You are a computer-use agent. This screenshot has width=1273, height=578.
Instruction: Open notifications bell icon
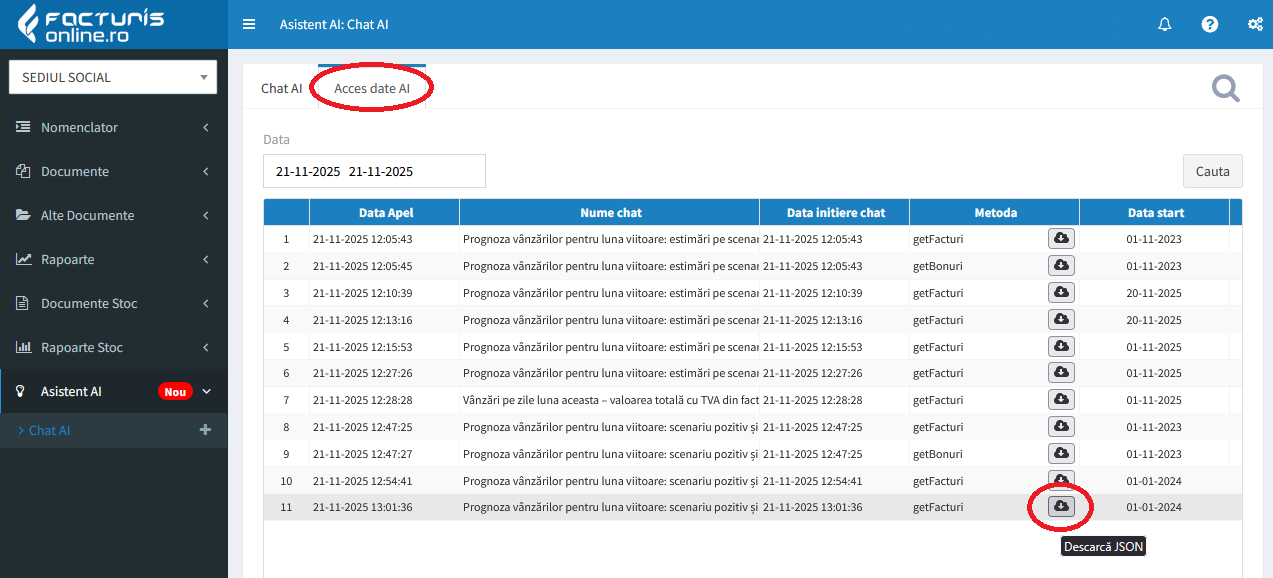tap(1164, 24)
